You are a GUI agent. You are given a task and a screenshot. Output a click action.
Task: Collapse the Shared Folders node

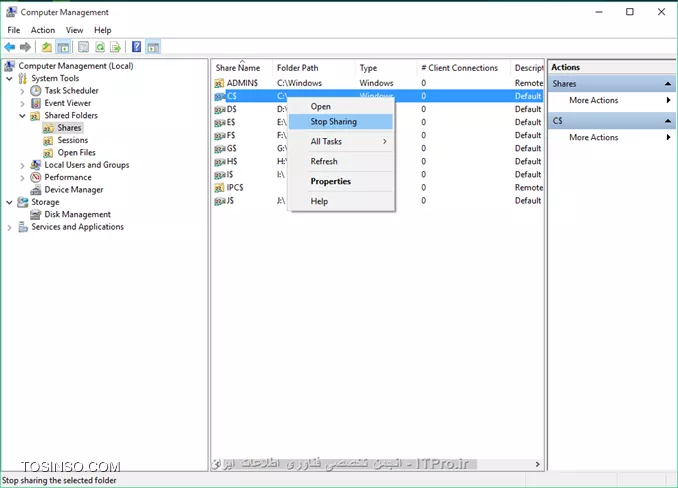(x=22, y=116)
